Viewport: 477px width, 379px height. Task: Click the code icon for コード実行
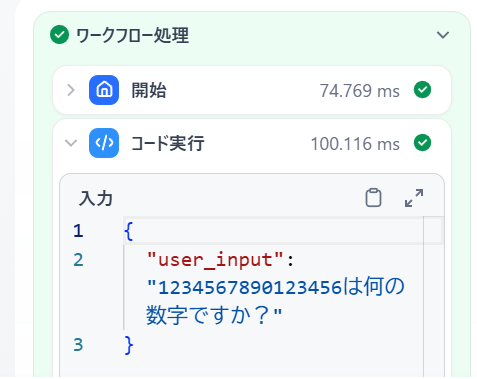104,143
